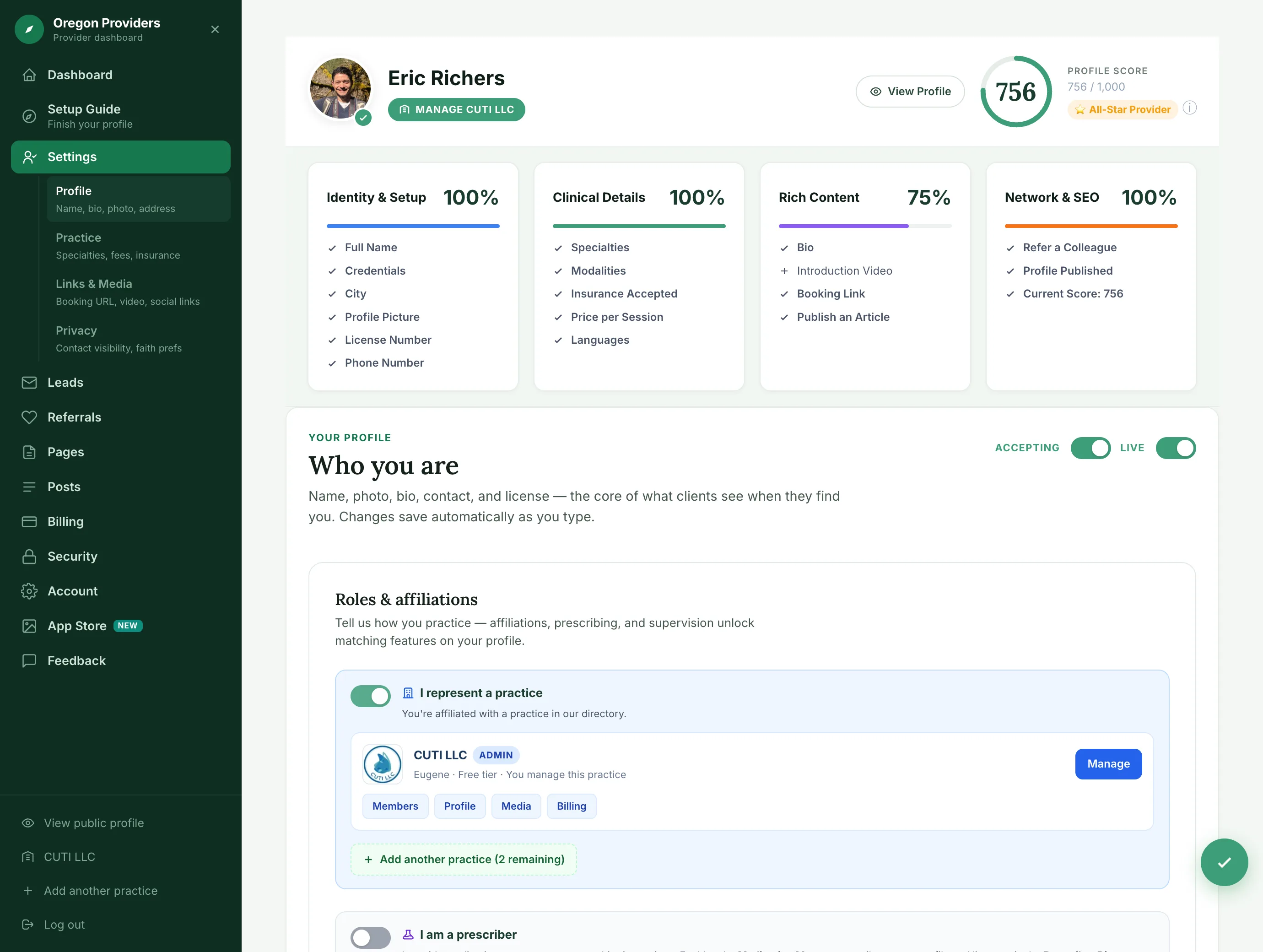Click the Pages document icon
Image resolution: width=1263 pixels, height=952 pixels.
tap(29, 452)
